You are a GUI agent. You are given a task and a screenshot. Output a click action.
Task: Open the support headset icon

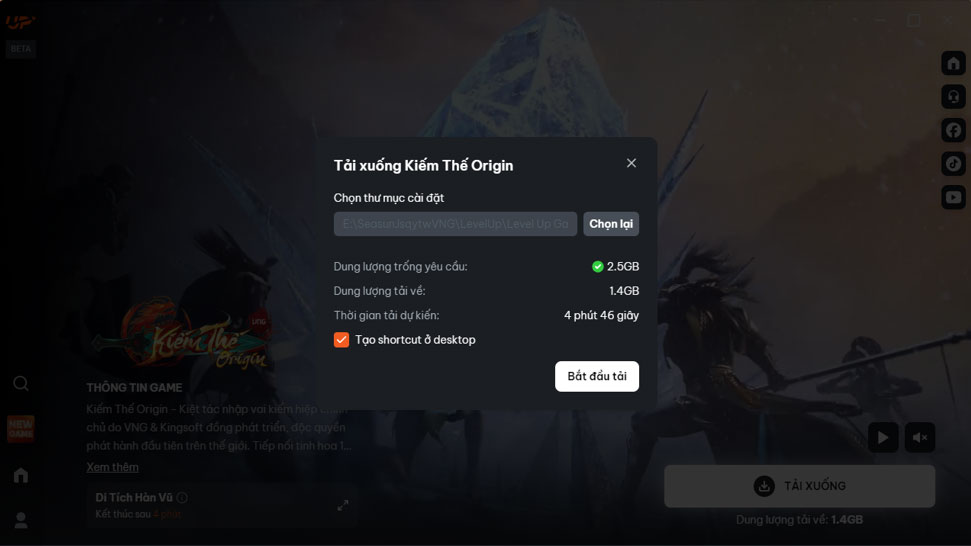[953, 97]
